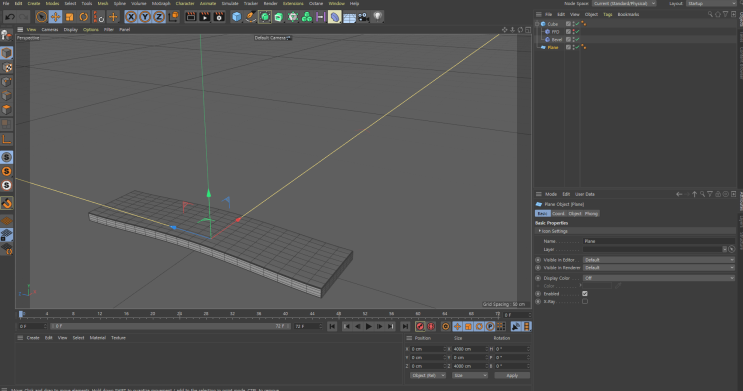Toggle Z axis lock

pos(159,18)
